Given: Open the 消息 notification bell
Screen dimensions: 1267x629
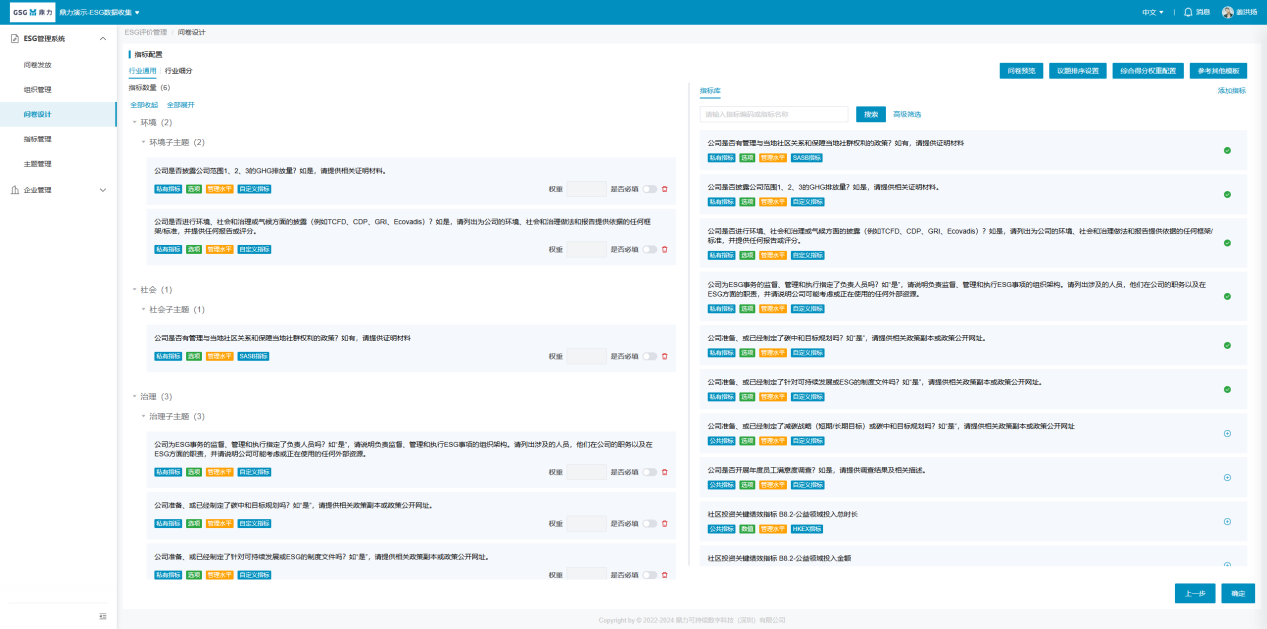Looking at the screenshot, I should point(1195,12).
